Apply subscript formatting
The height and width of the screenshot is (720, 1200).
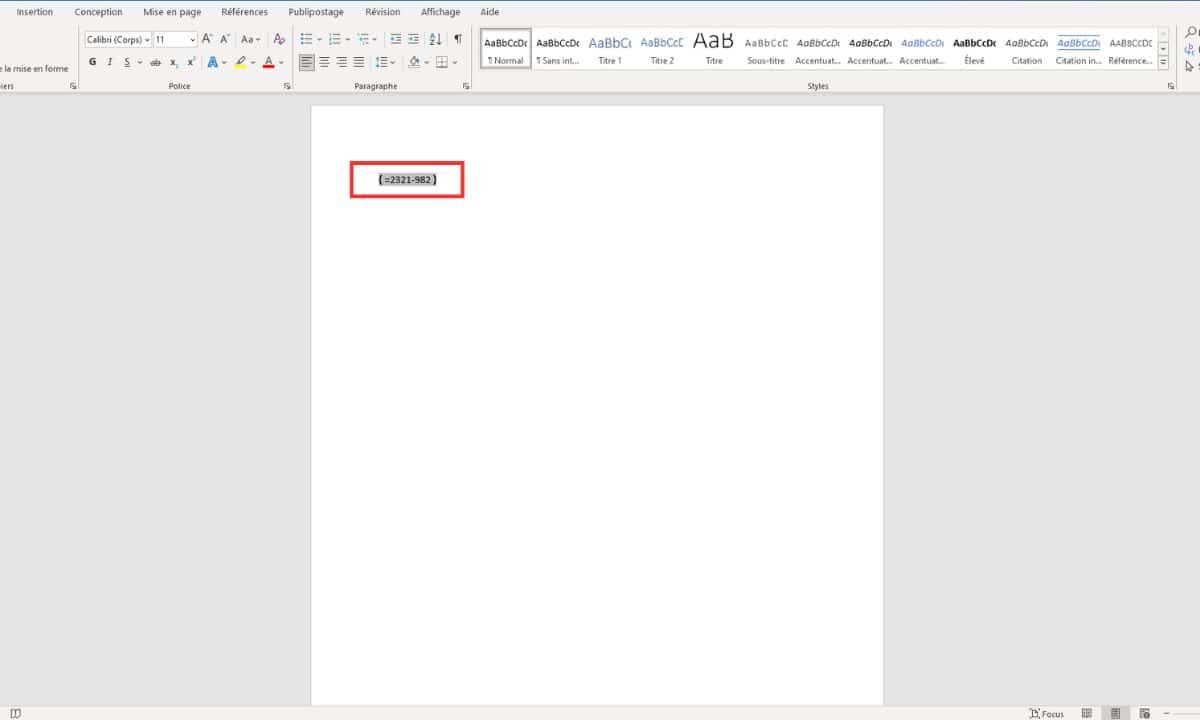[x=173, y=62]
